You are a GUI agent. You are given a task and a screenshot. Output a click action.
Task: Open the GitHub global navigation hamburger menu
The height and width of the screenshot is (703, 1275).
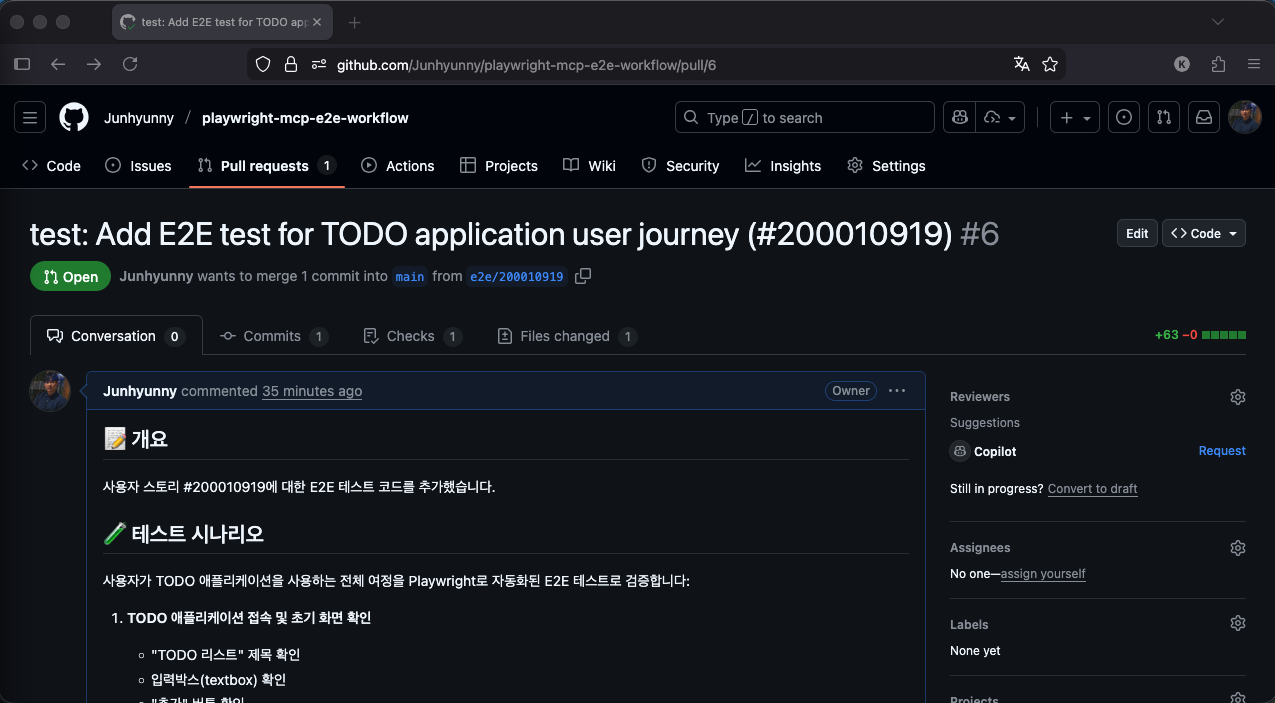30,117
